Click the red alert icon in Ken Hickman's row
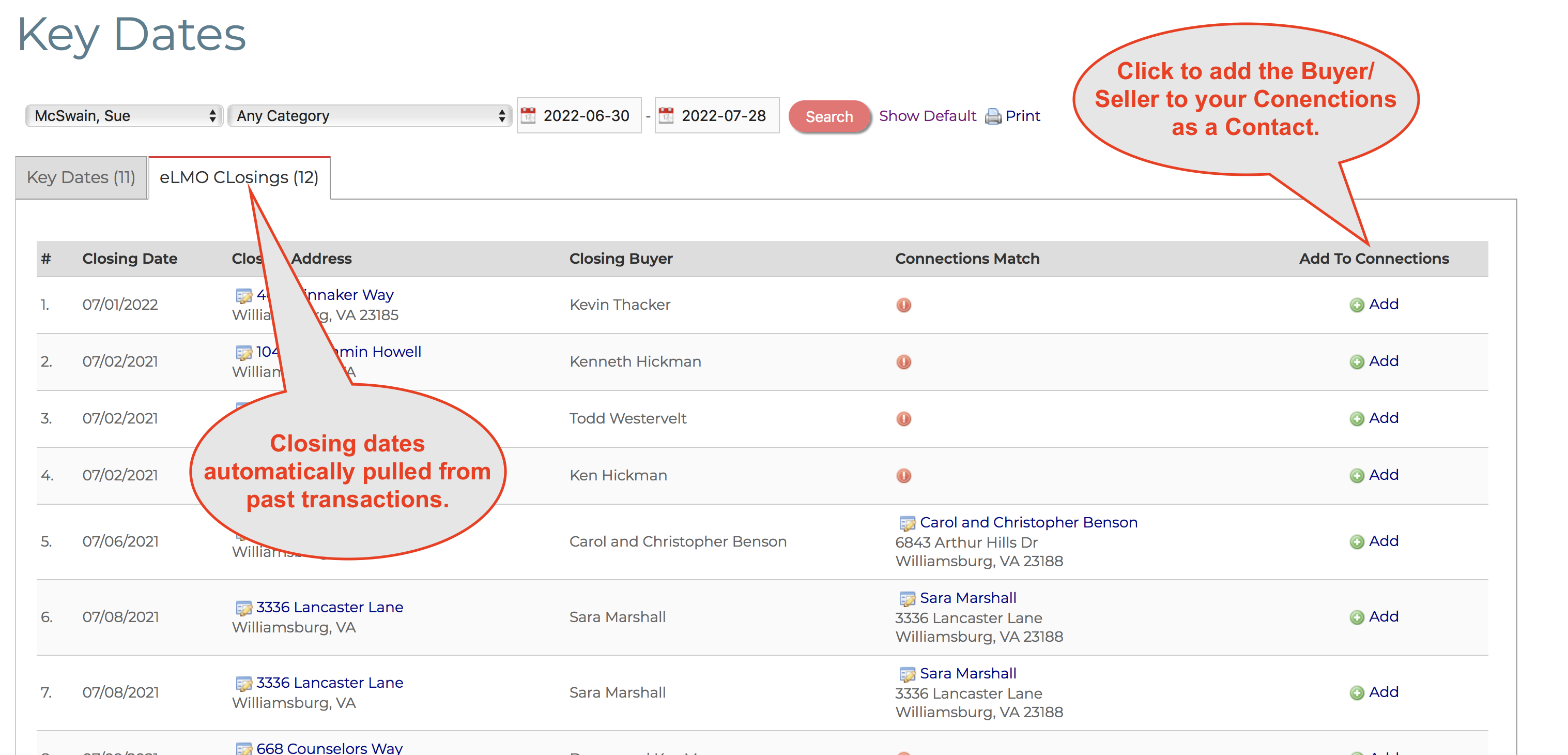 click(903, 476)
